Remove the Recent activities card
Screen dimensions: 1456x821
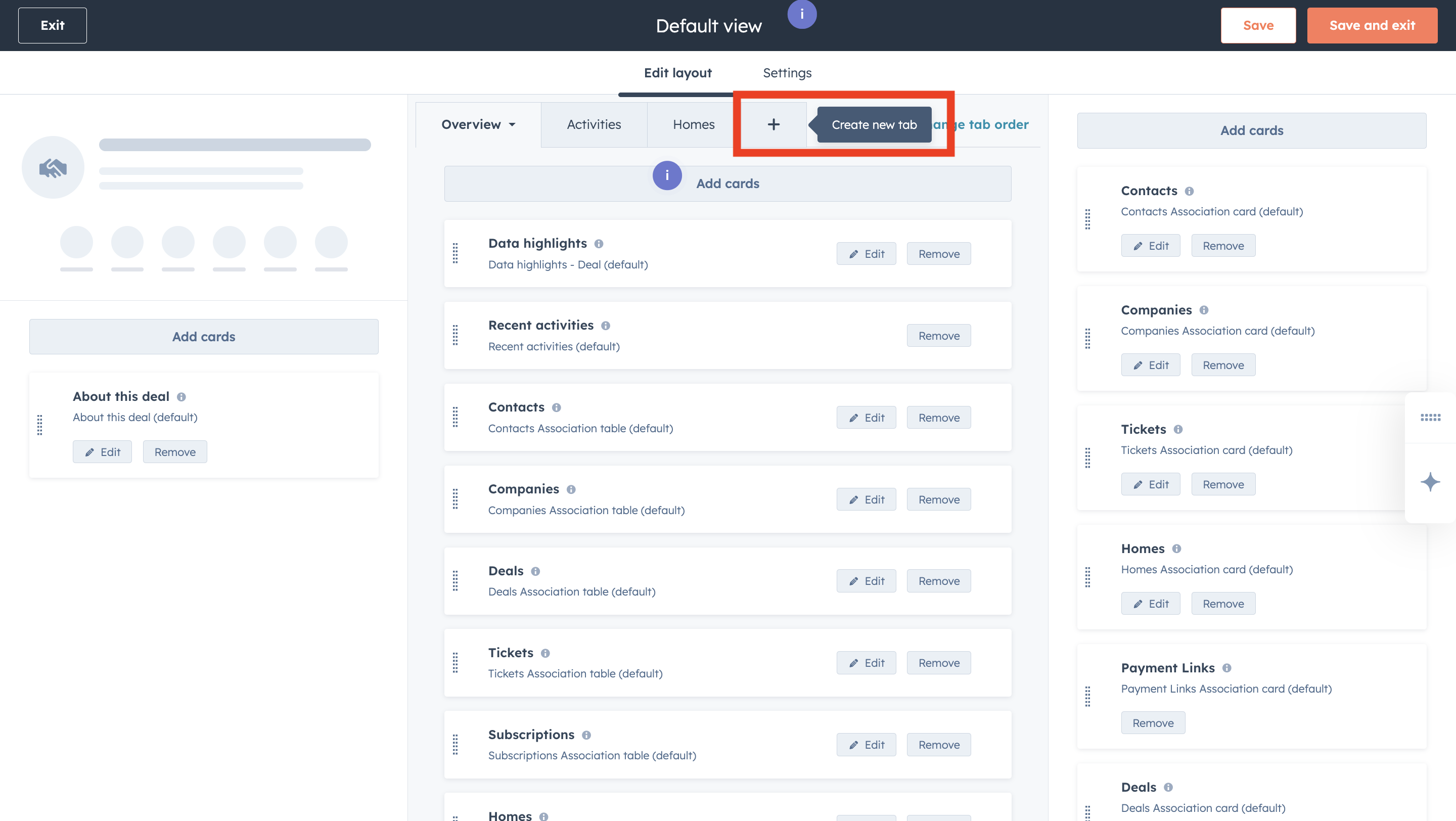(938, 336)
